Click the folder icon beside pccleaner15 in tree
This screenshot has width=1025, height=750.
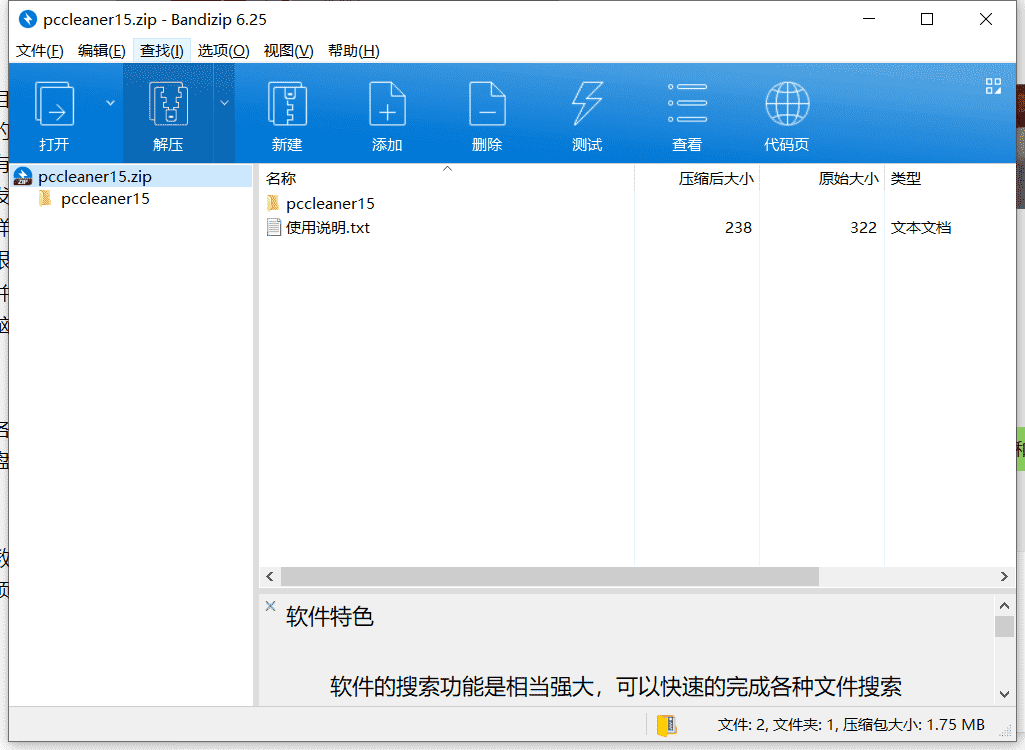[45, 199]
